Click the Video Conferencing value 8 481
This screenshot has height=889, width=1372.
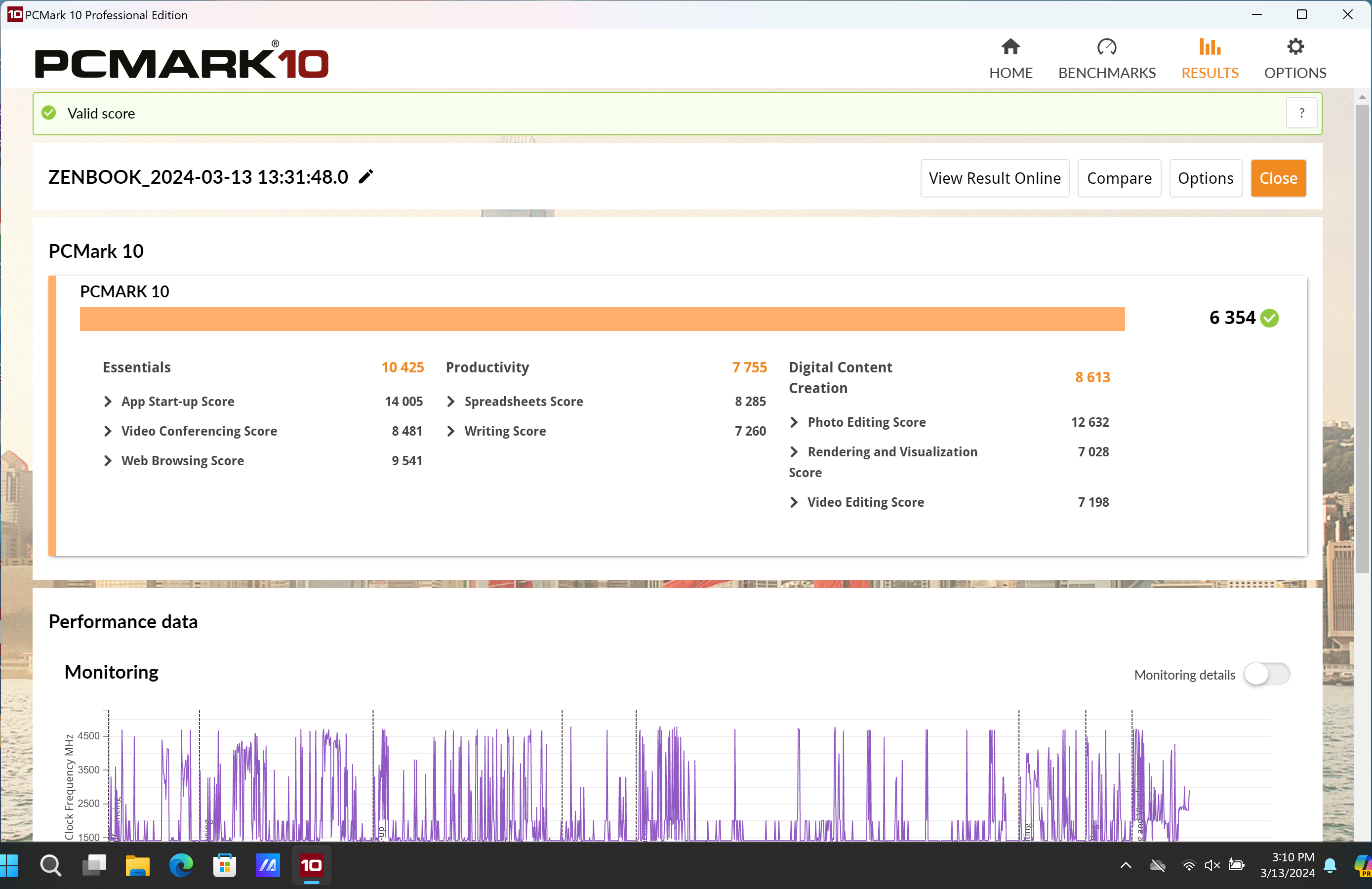point(407,431)
